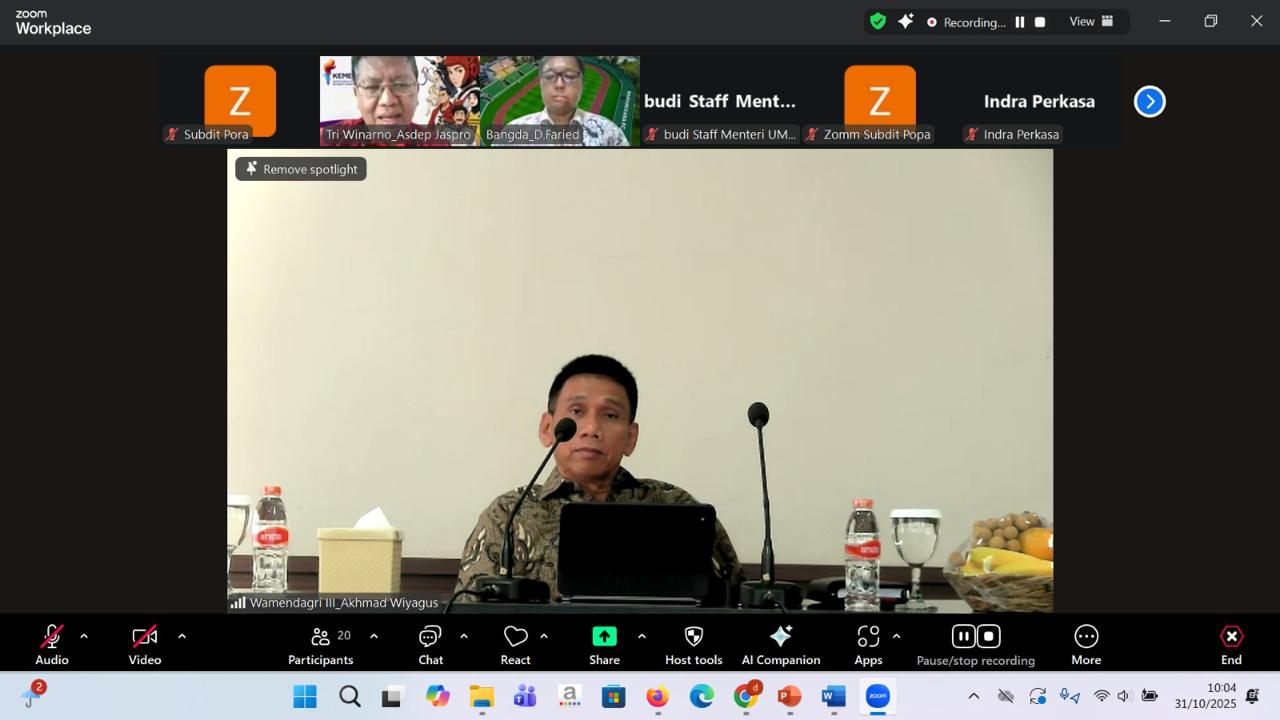Open PowerPoint from the taskbar

(789, 697)
